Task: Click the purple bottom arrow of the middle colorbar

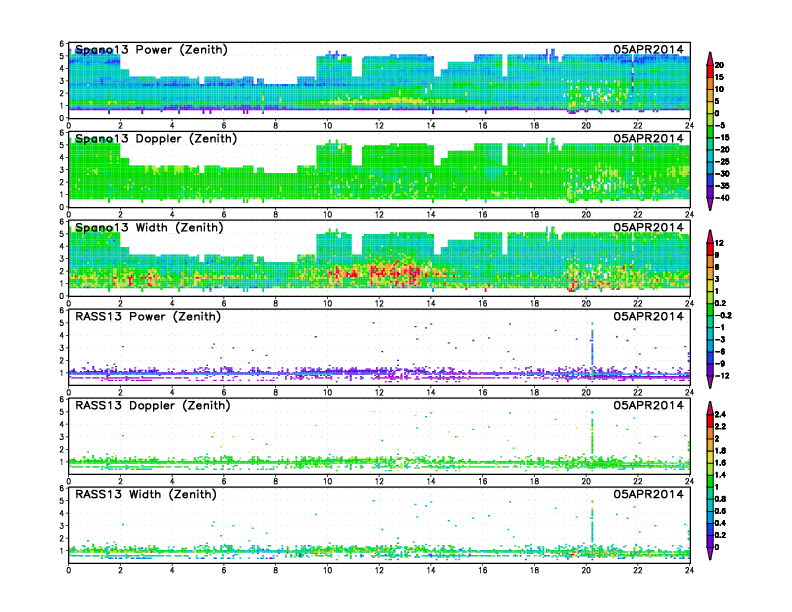Action: 710,382
